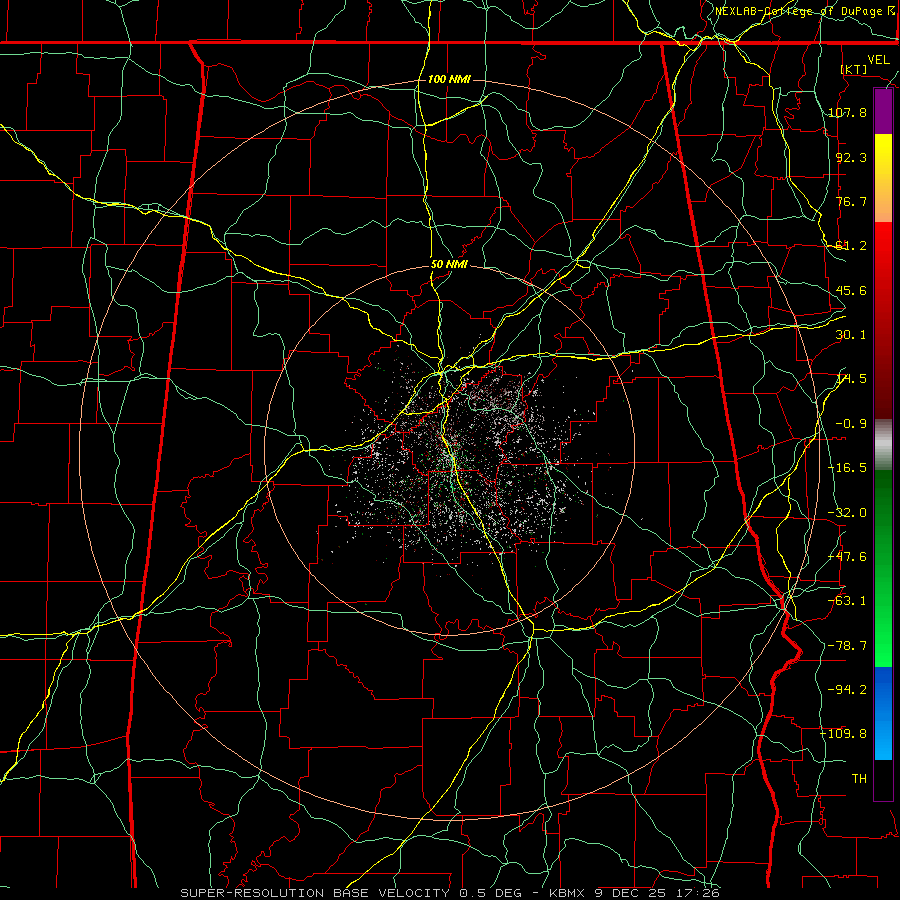Click the -94.2 velocity scale value
The width and height of the screenshot is (900, 900).
847,690
